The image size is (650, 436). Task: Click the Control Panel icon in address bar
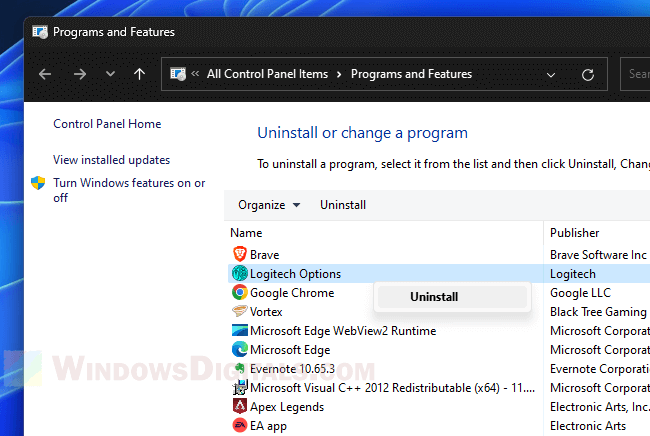coord(178,74)
